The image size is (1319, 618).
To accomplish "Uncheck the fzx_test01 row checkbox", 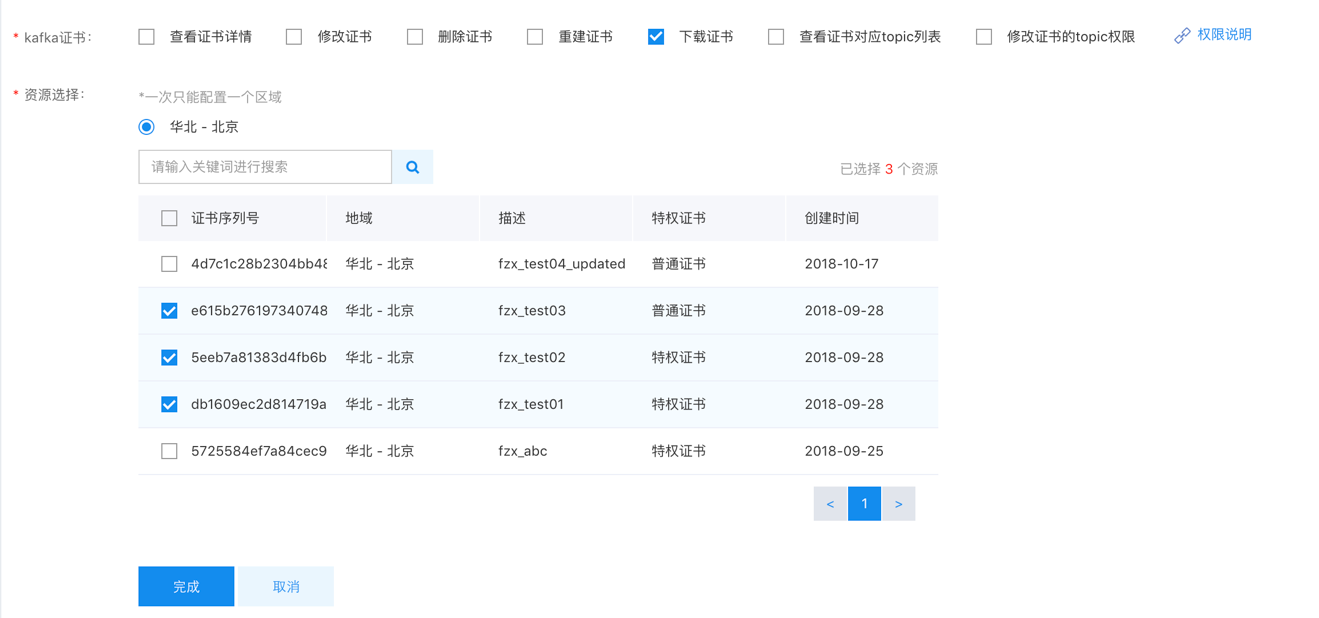I will pyautogui.click(x=169, y=404).
